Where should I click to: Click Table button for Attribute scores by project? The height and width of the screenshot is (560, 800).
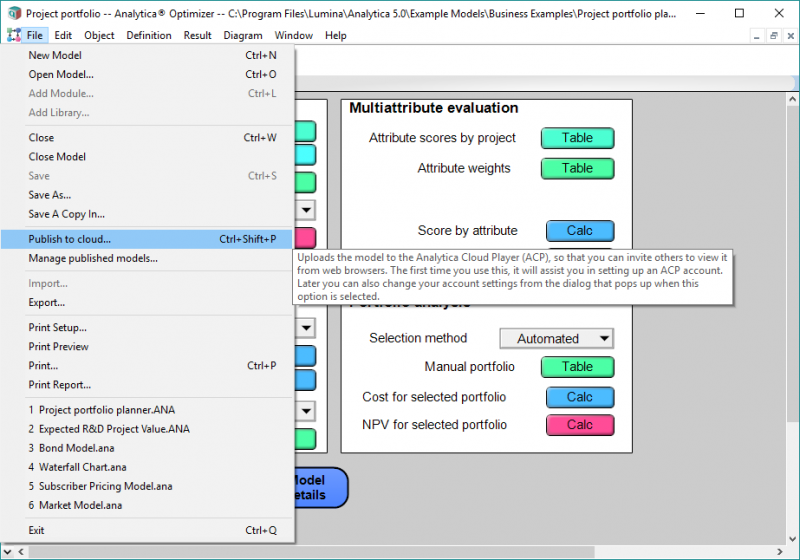(x=578, y=138)
